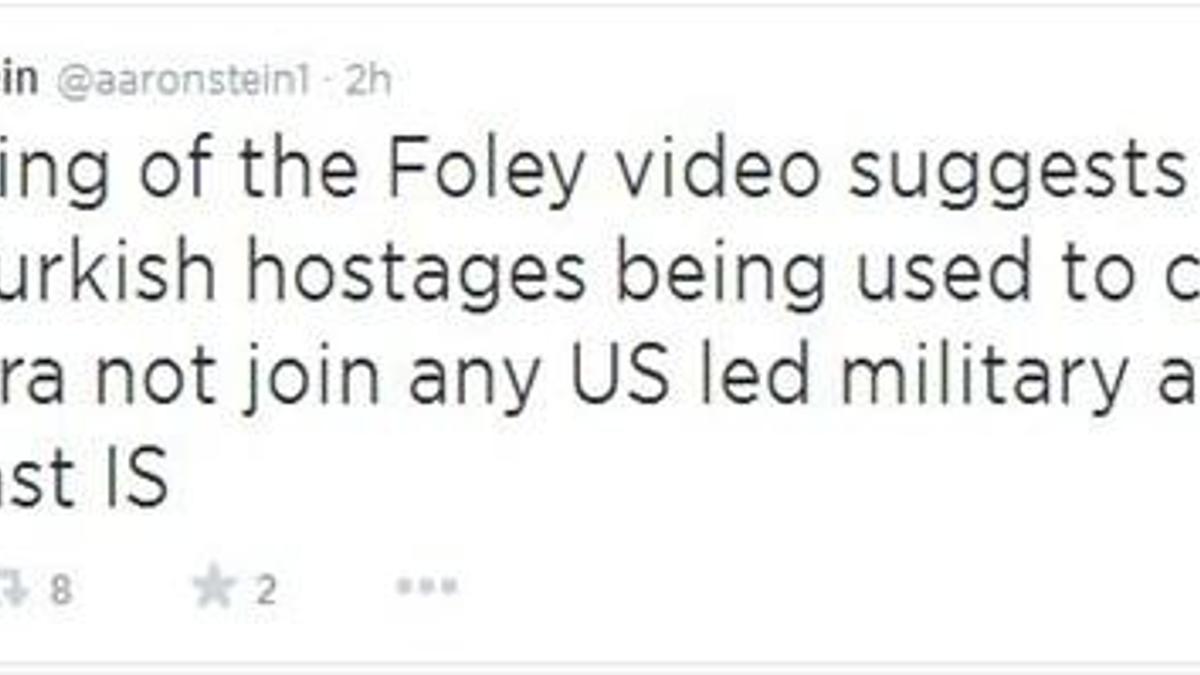Open the three-dot more options menu
1200x675 pixels.
(426, 588)
